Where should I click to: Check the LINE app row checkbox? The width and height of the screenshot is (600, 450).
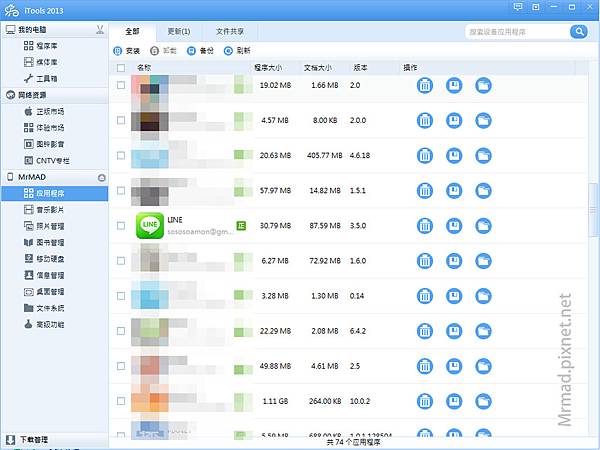pyautogui.click(x=121, y=226)
